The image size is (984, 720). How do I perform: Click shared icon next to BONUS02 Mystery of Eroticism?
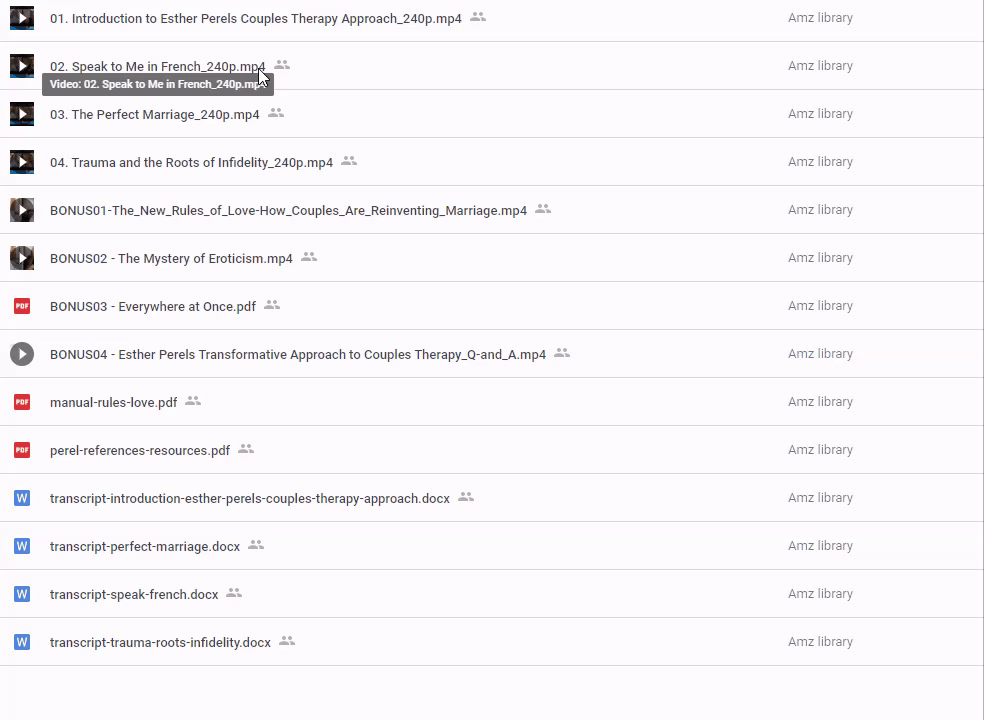click(309, 257)
